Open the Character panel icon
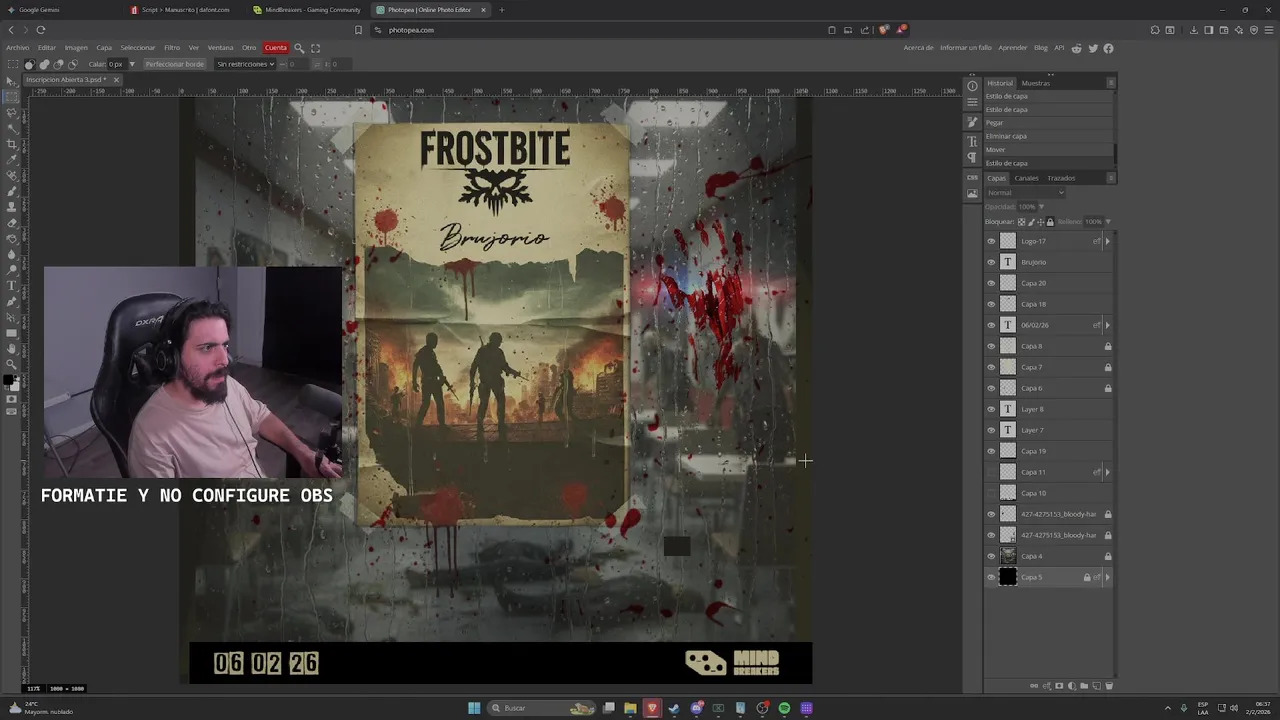The image size is (1280, 720). pyautogui.click(x=972, y=142)
